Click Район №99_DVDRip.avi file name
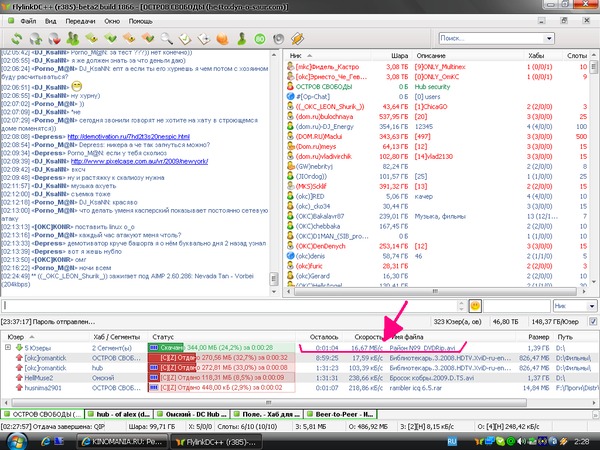This screenshot has width=600, height=450. tap(422, 348)
